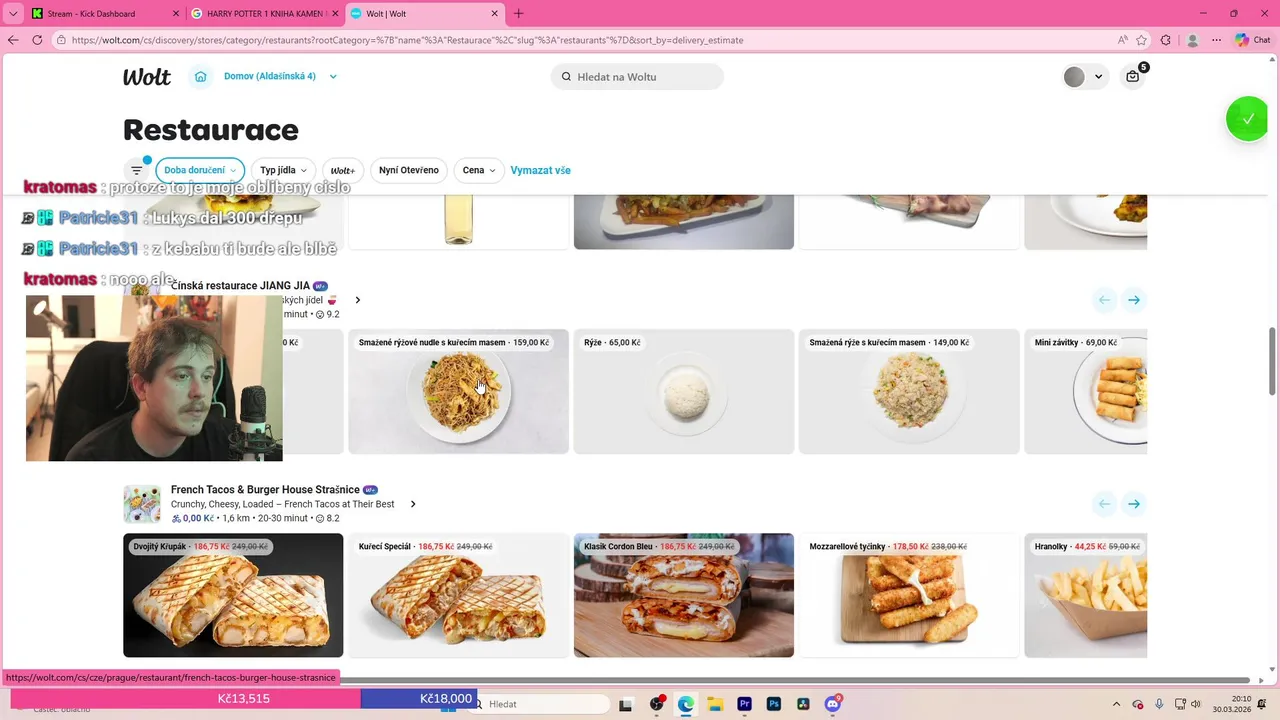Open the Hranolky dish card
This screenshot has width=1280, height=720.
[x=1086, y=596]
